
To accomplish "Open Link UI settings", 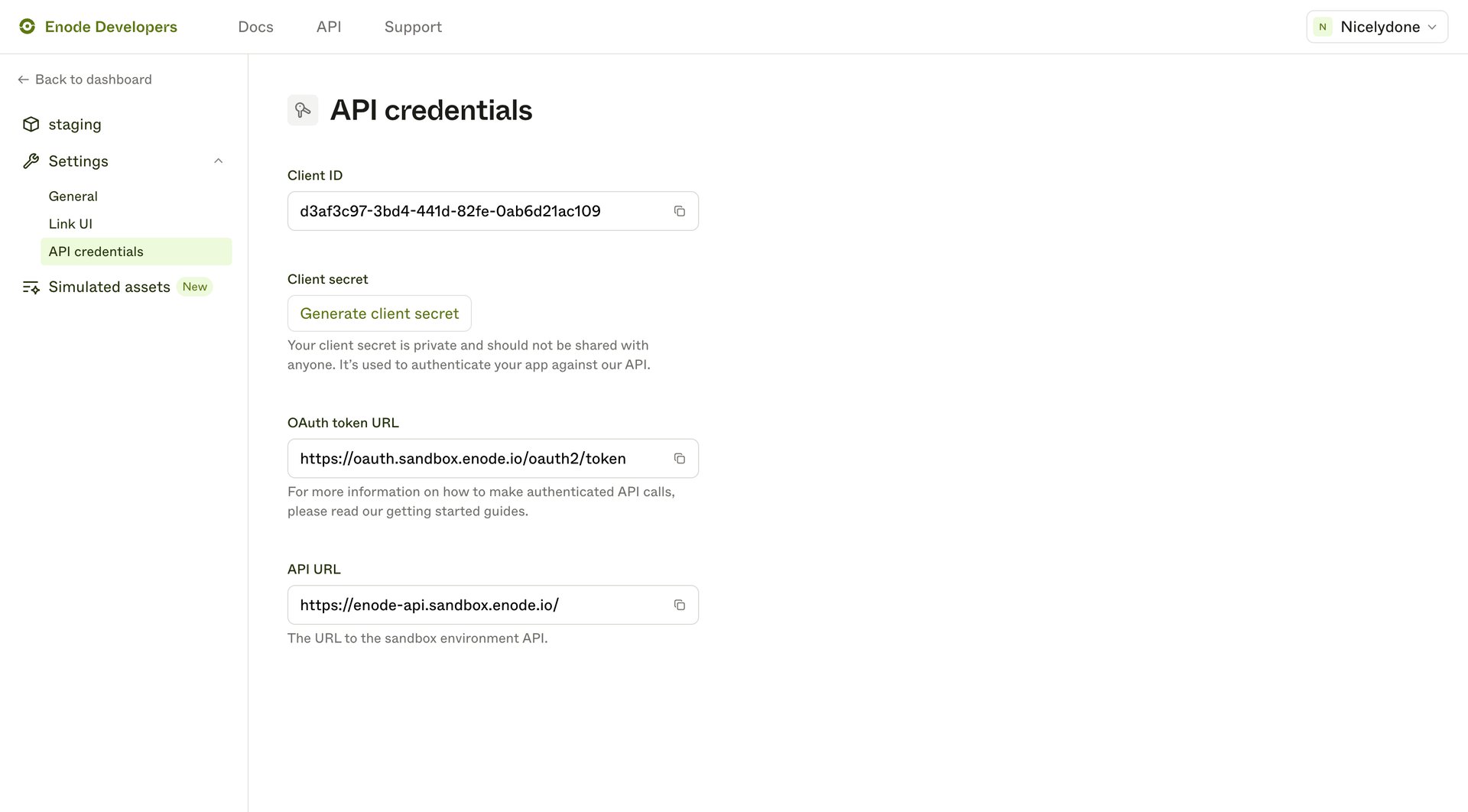I will (x=70, y=223).
